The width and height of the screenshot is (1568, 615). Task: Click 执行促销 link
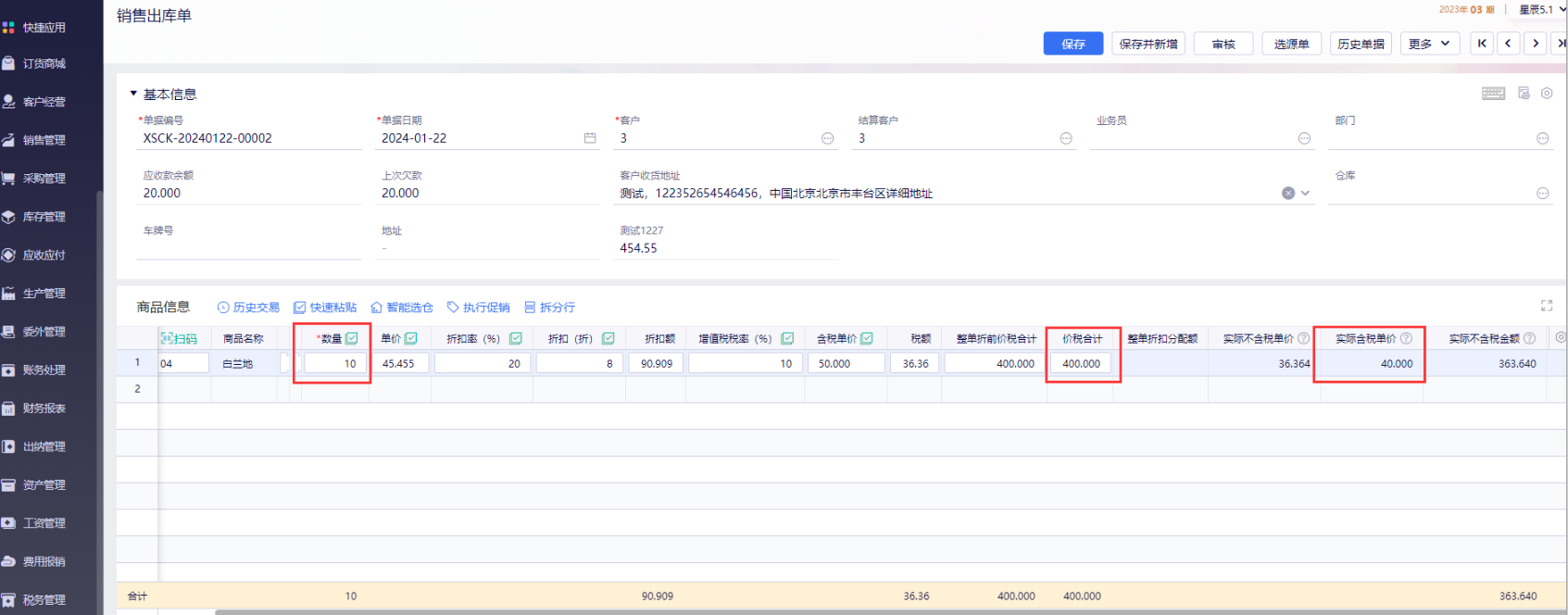[479, 307]
